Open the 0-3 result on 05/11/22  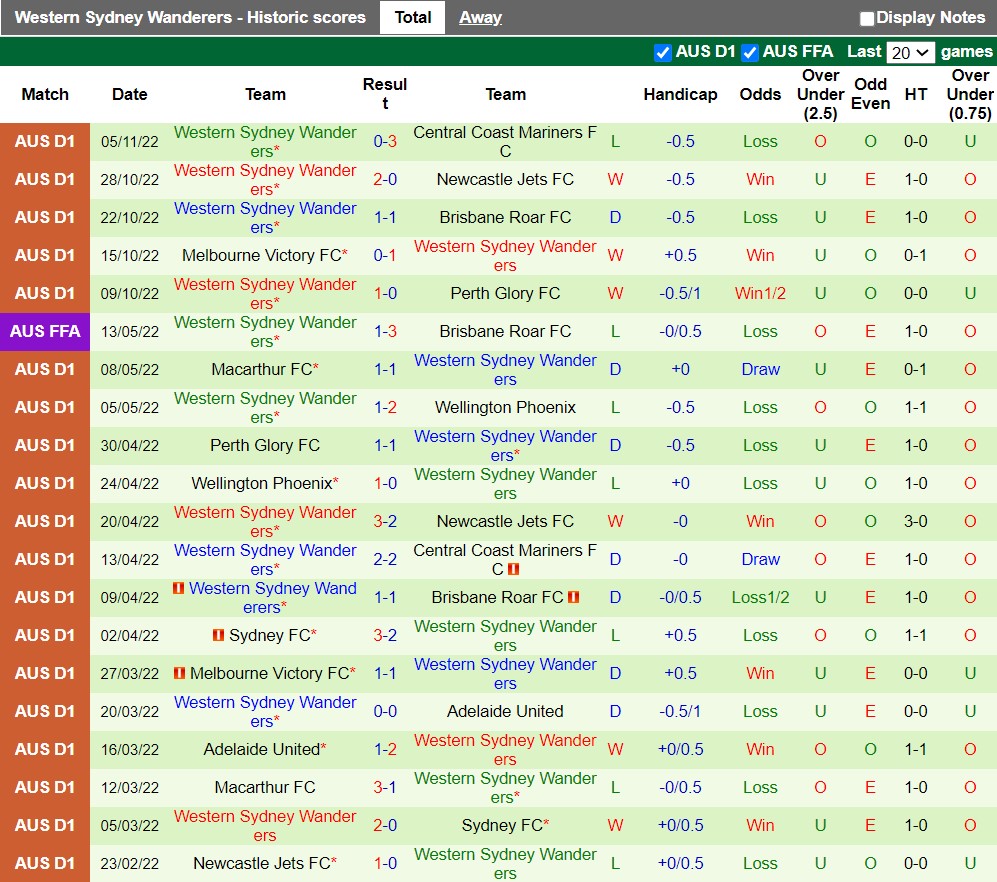point(385,141)
